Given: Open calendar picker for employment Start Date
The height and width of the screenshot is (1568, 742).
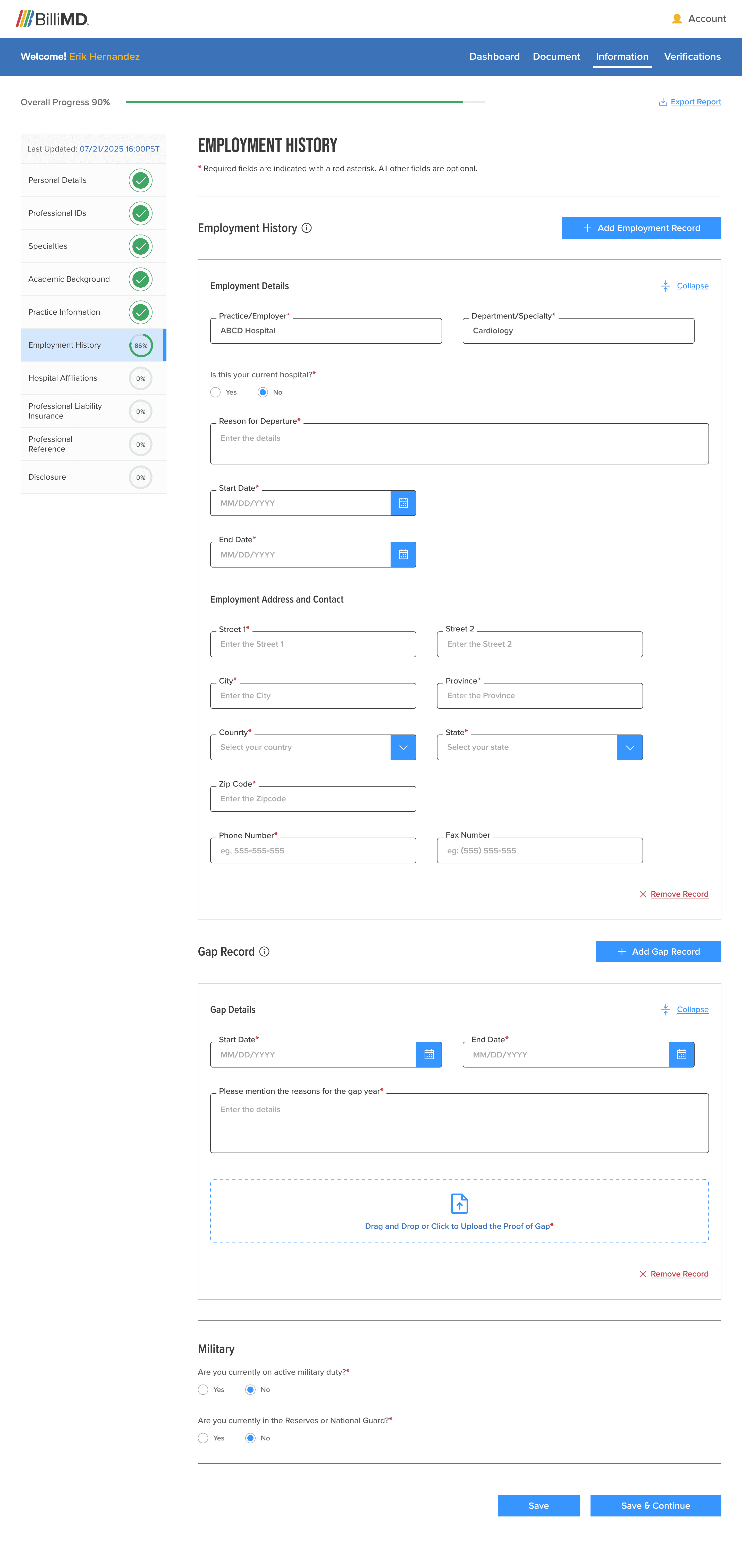Looking at the screenshot, I should (x=403, y=503).
